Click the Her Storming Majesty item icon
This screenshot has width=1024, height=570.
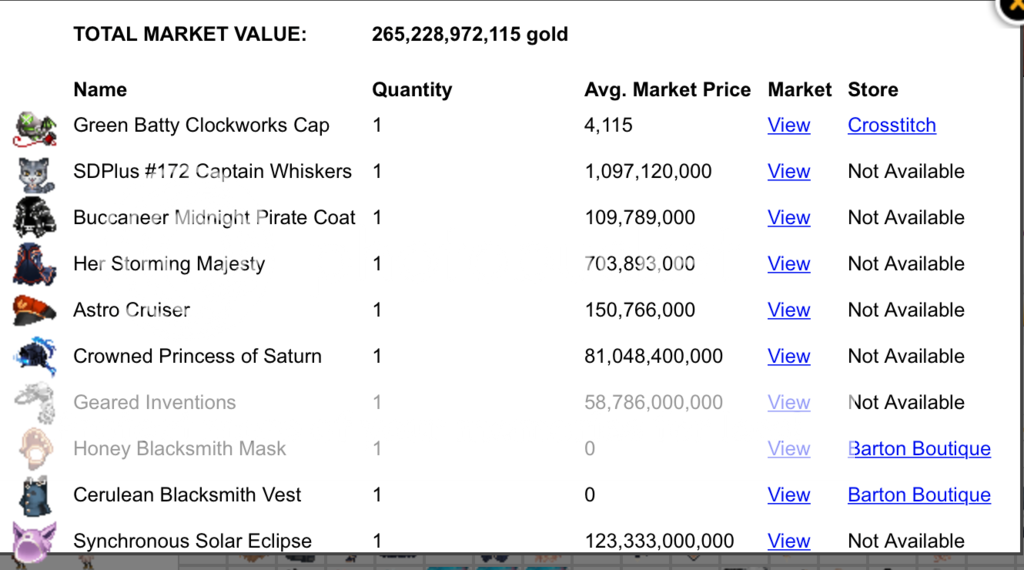pos(35,264)
